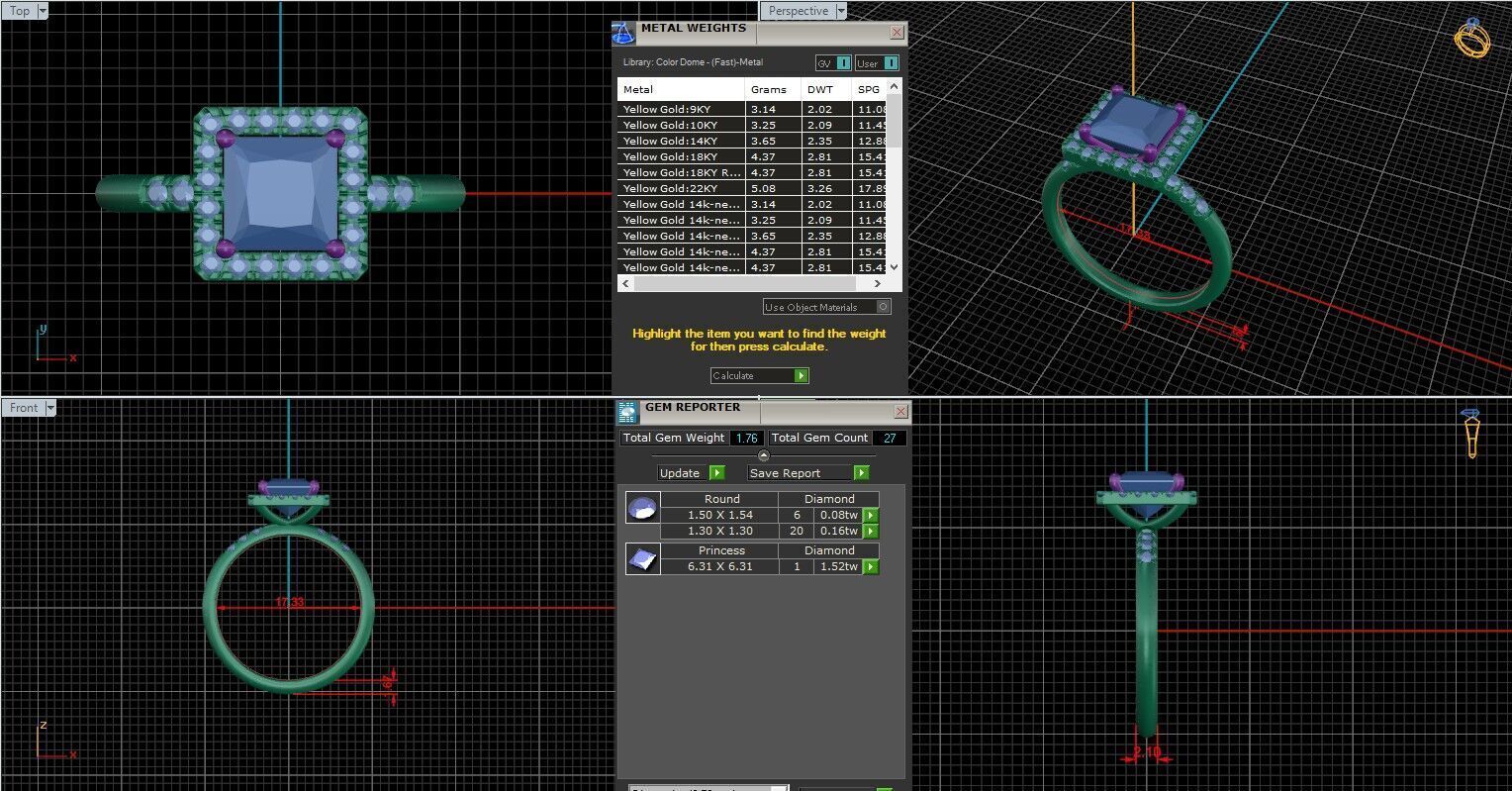Click the Round shape header
1512x791 pixels.
[721, 499]
